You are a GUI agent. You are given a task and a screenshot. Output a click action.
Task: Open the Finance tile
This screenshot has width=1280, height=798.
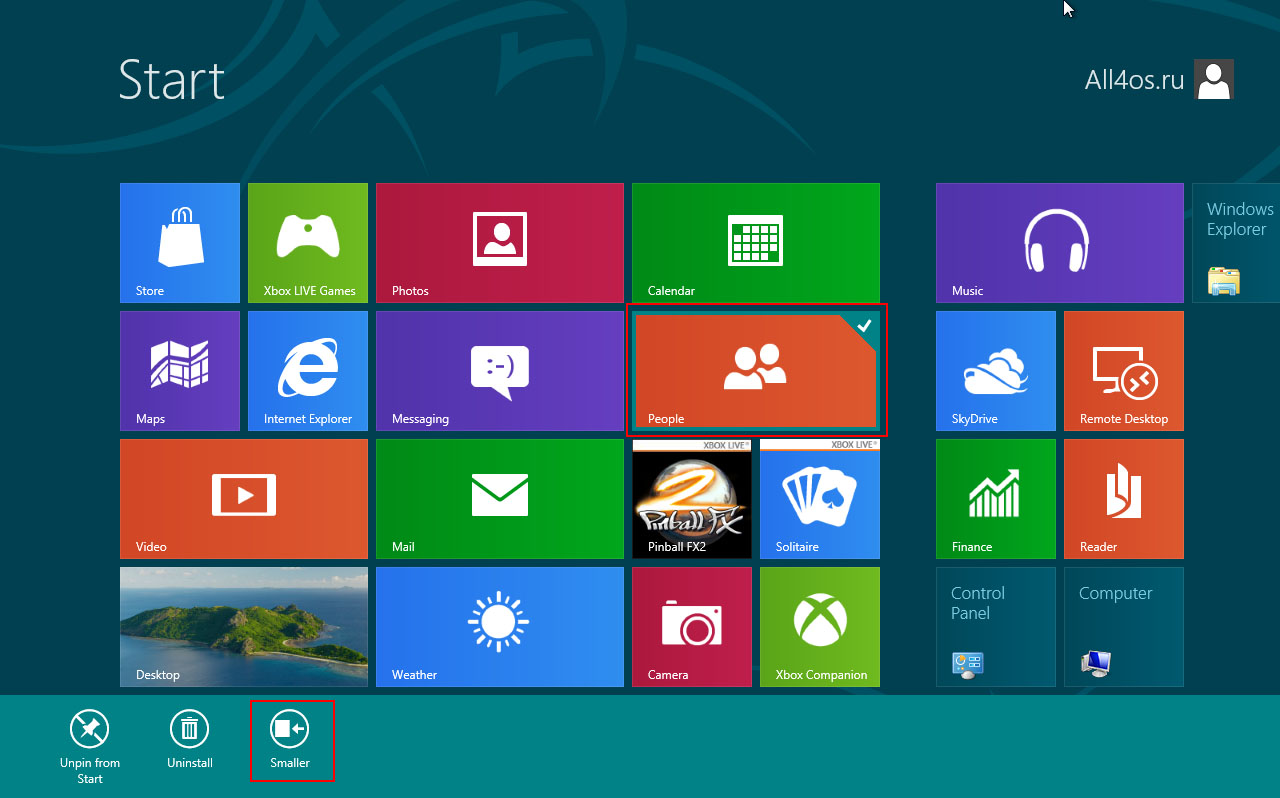coord(996,499)
